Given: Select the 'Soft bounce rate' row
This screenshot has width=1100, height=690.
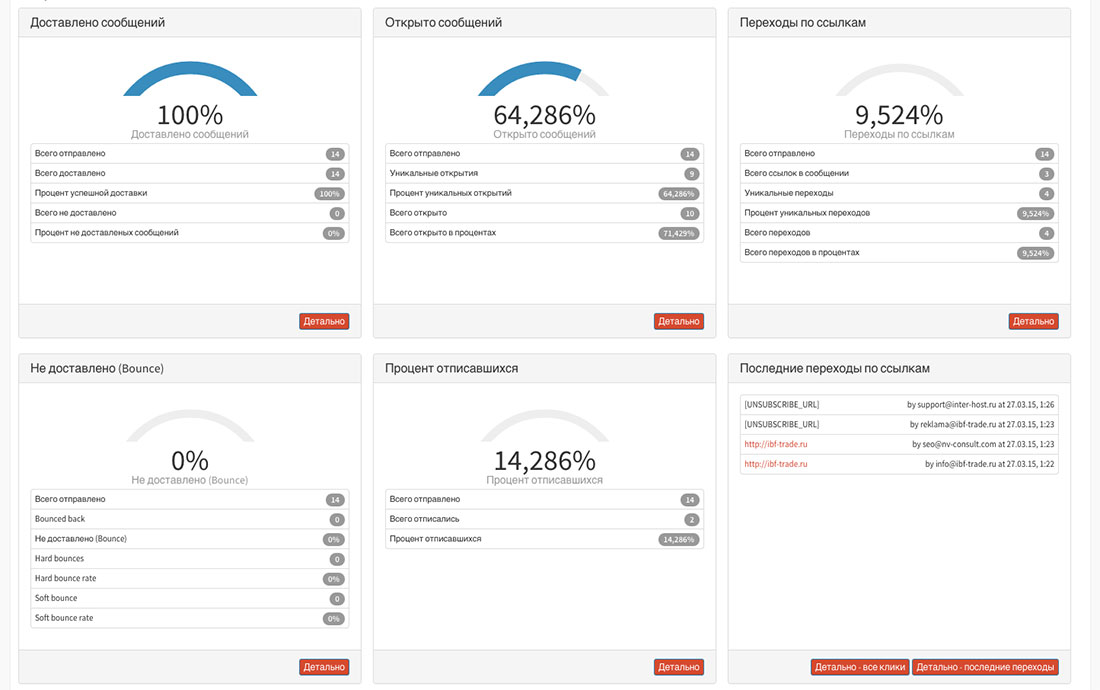Looking at the screenshot, I should pos(190,618).
